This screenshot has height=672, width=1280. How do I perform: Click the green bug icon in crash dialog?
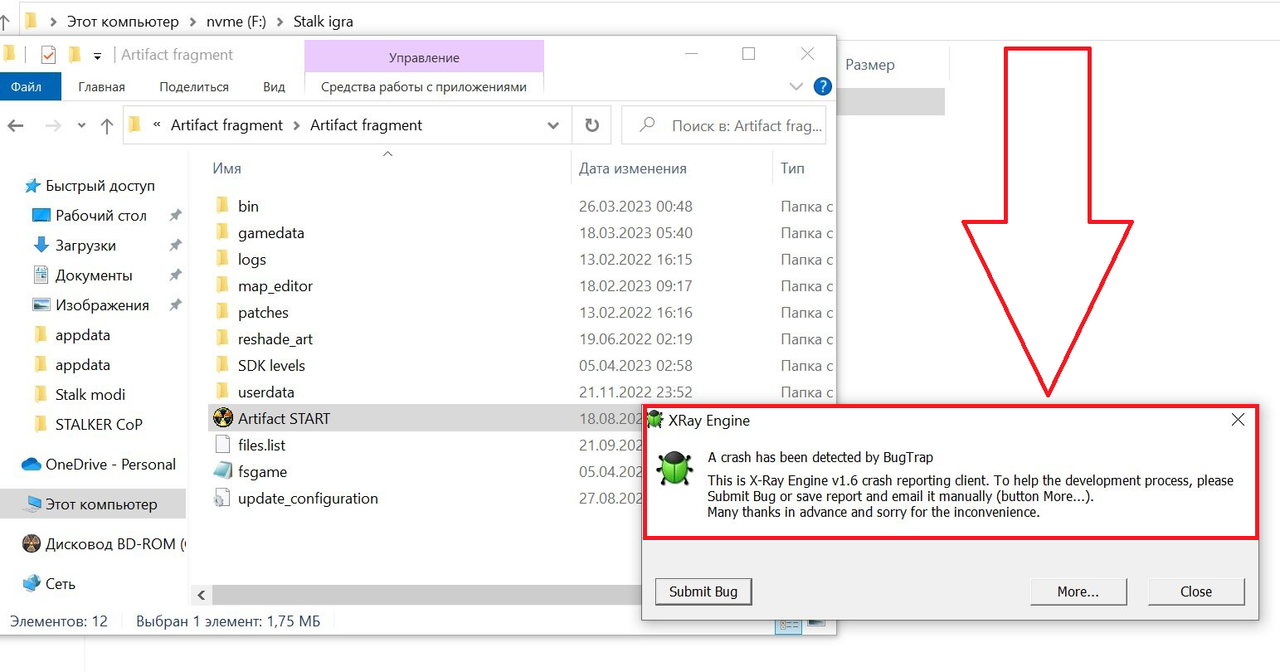(x=675, y=470)
